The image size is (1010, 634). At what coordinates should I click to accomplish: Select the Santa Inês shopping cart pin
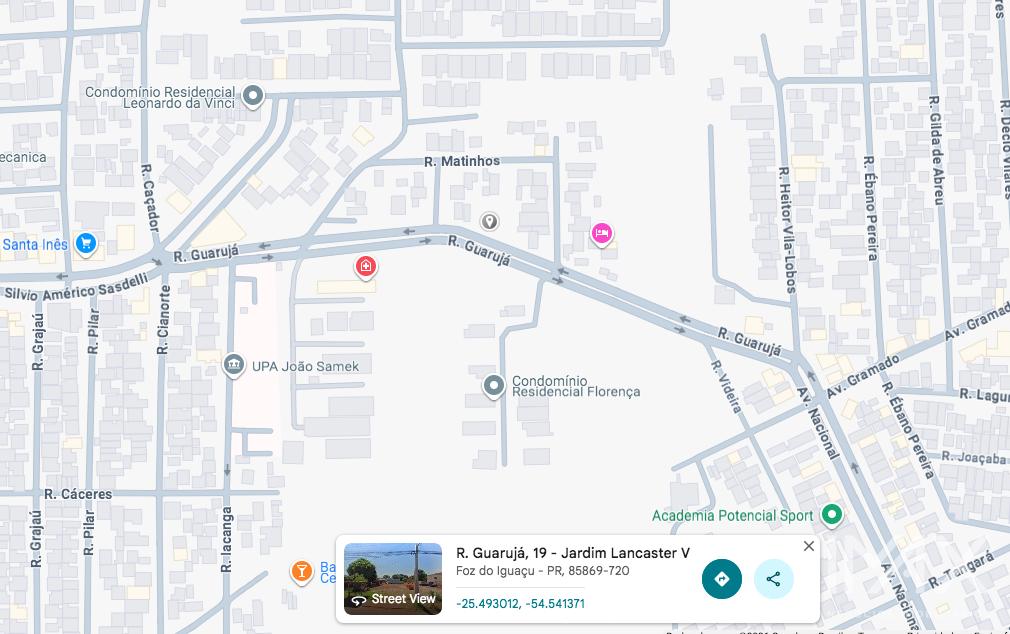coord(86,243)
